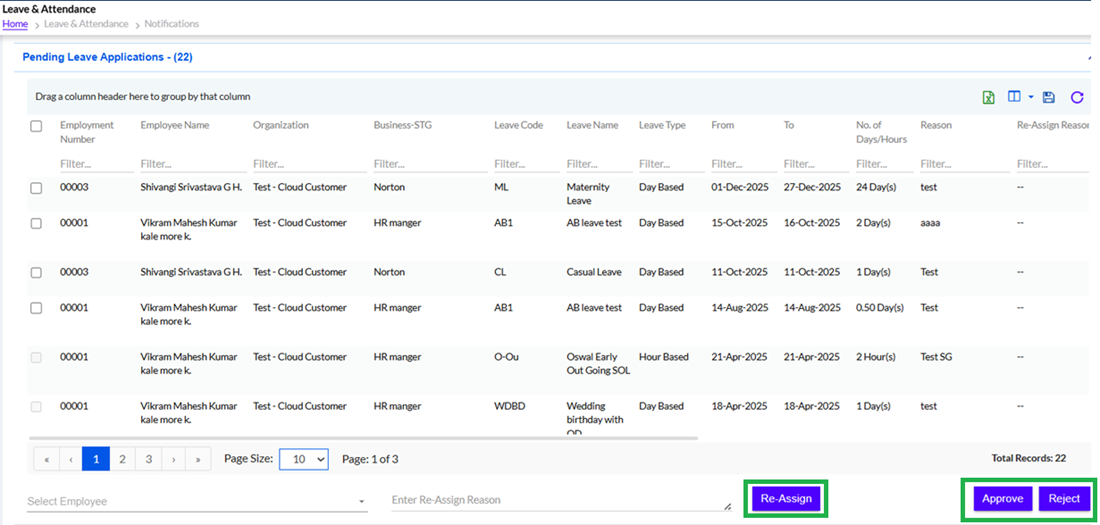
Task: Open the column chooser icon
Action: coord(1015,97)
